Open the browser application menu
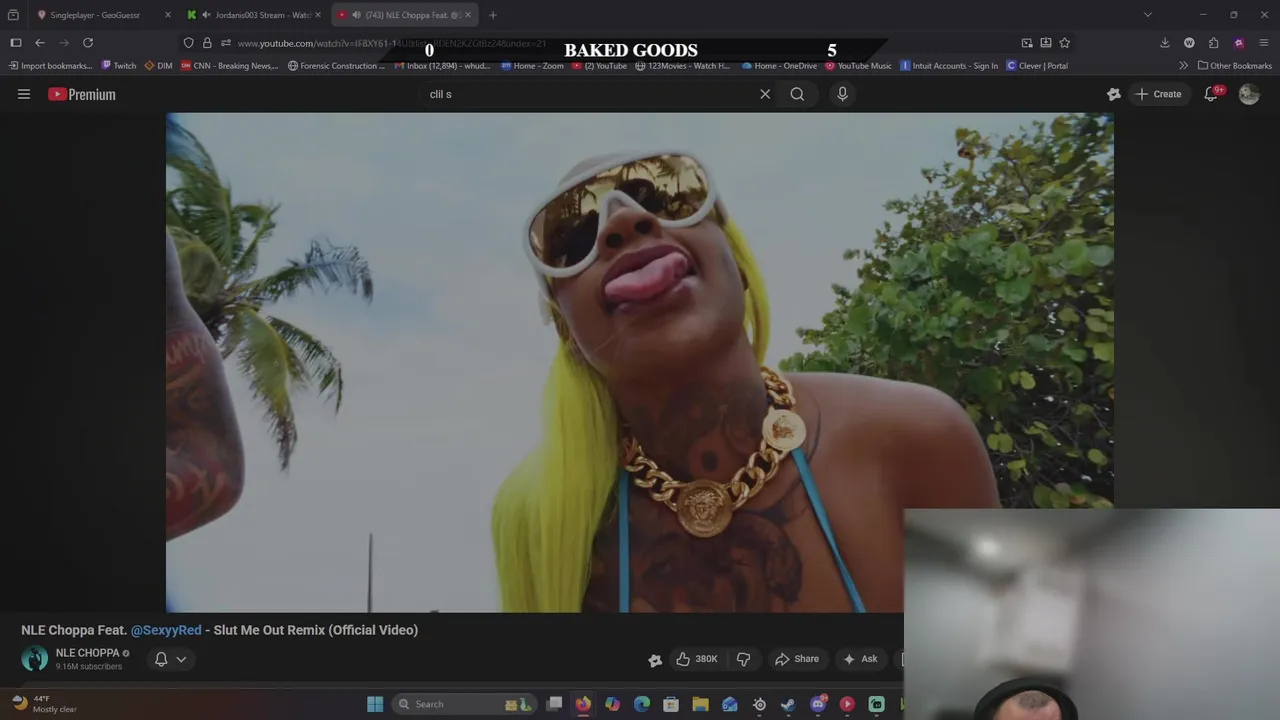1280x720 pixels. 1265,43
